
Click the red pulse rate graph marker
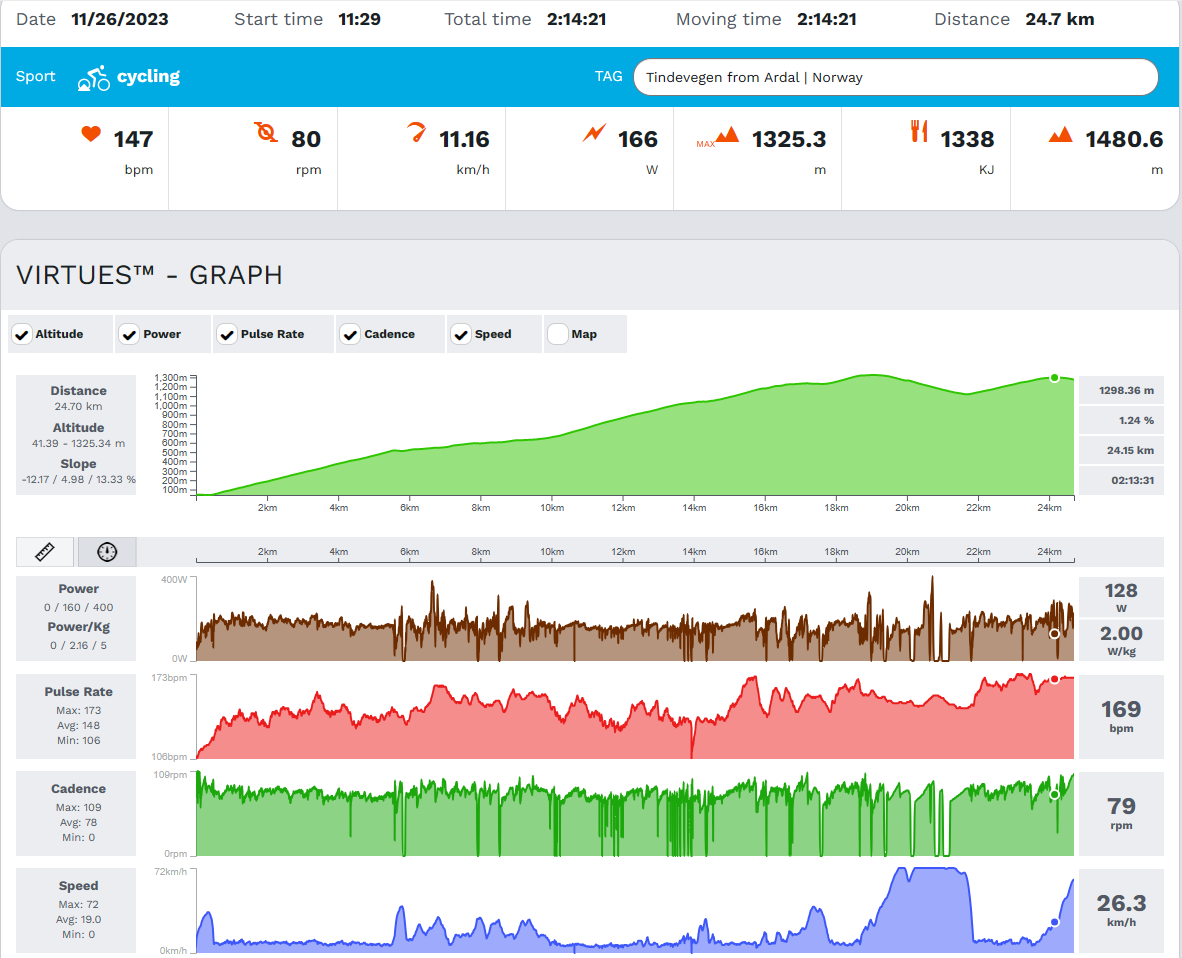[1054, 680]
